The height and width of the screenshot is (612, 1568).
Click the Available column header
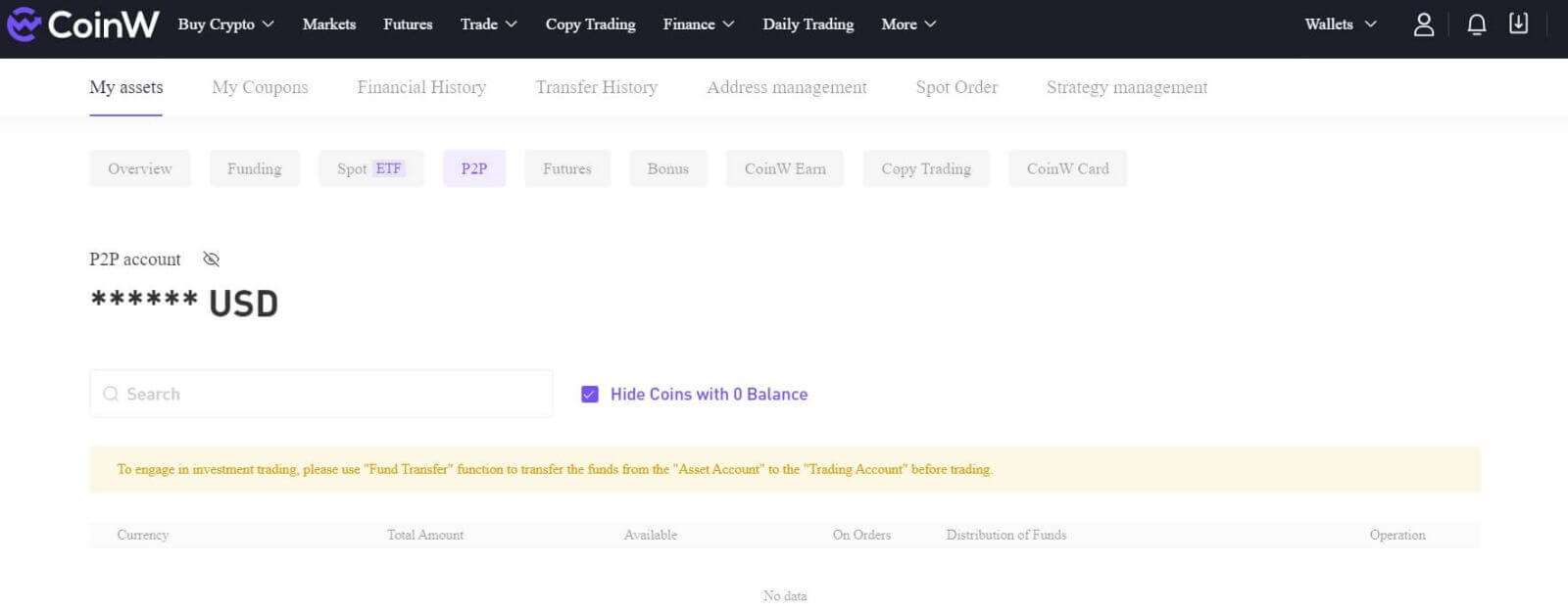pyautogui.click(x=651, y=535)
